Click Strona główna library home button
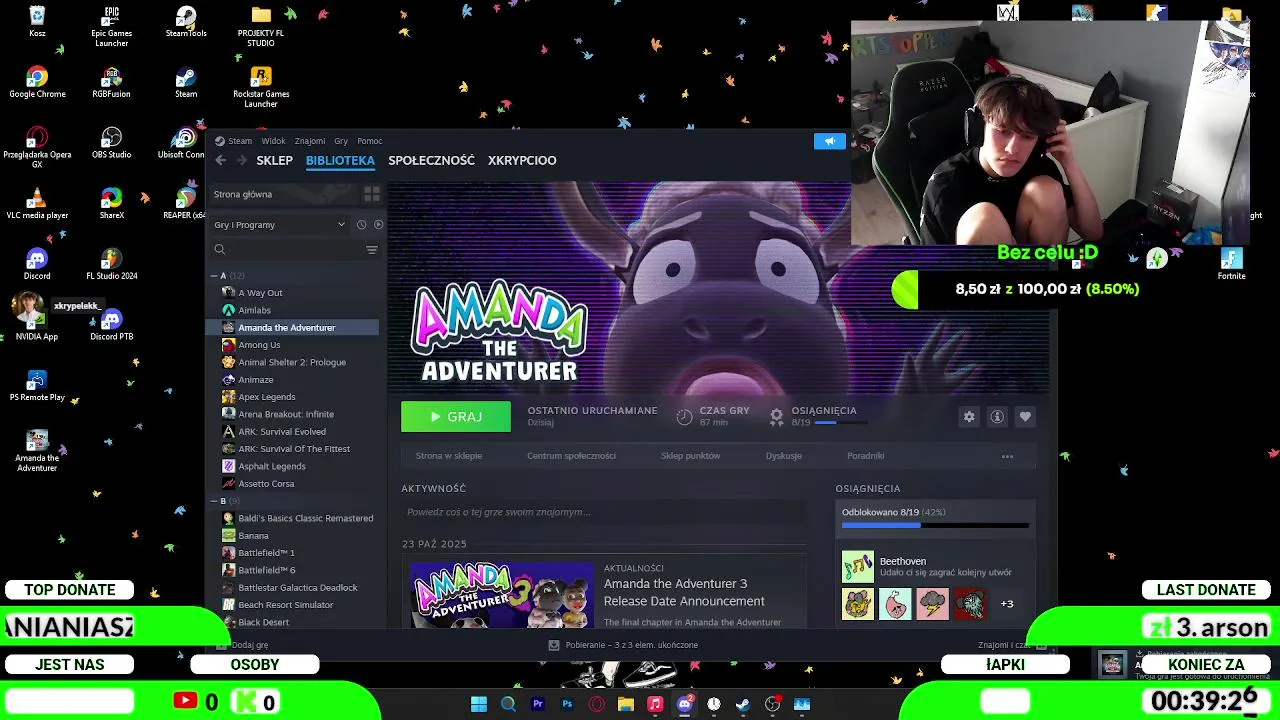 click(x=284, y=194)
